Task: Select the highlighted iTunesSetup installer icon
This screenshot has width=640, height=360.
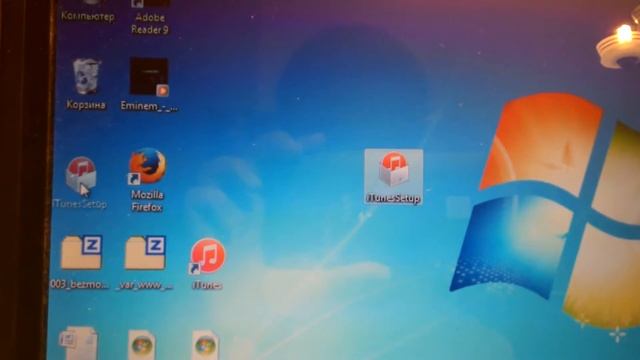Action: pos(393,176)
